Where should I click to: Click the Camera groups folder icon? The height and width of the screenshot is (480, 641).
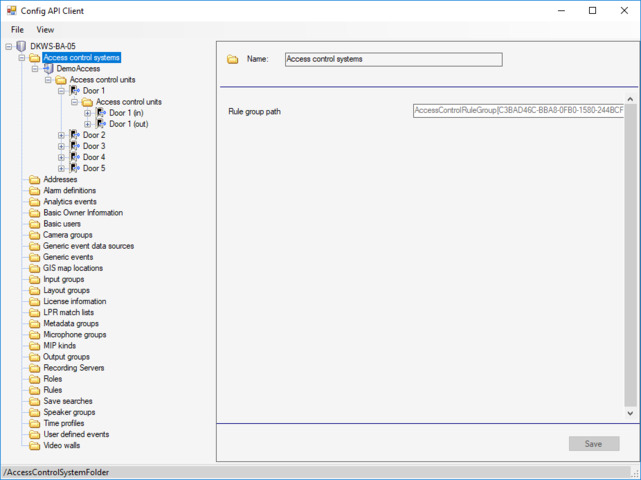point(35,235)
